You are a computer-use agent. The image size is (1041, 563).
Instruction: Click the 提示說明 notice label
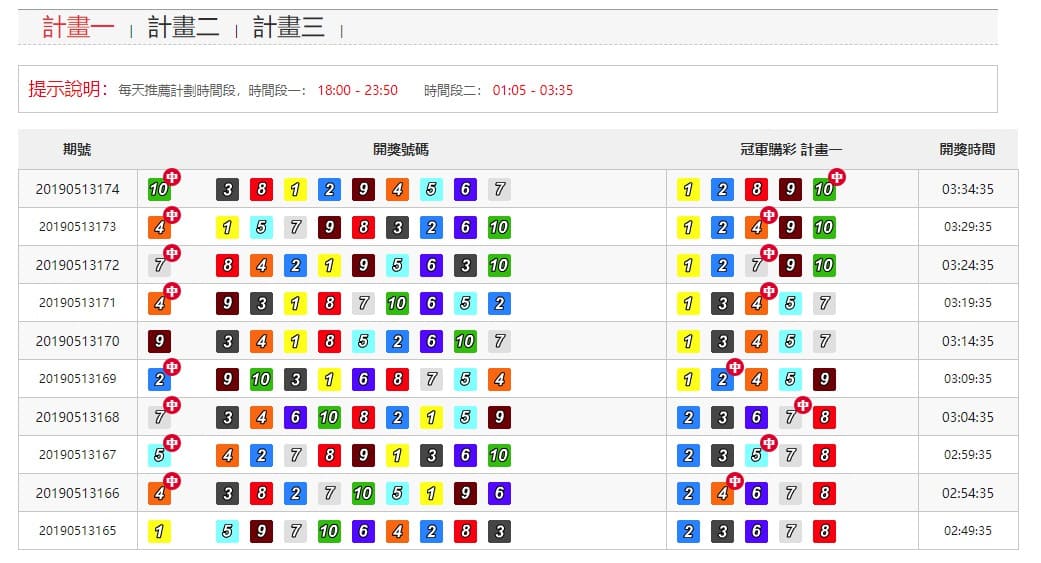pyautogui.click(x=68, y=89)
